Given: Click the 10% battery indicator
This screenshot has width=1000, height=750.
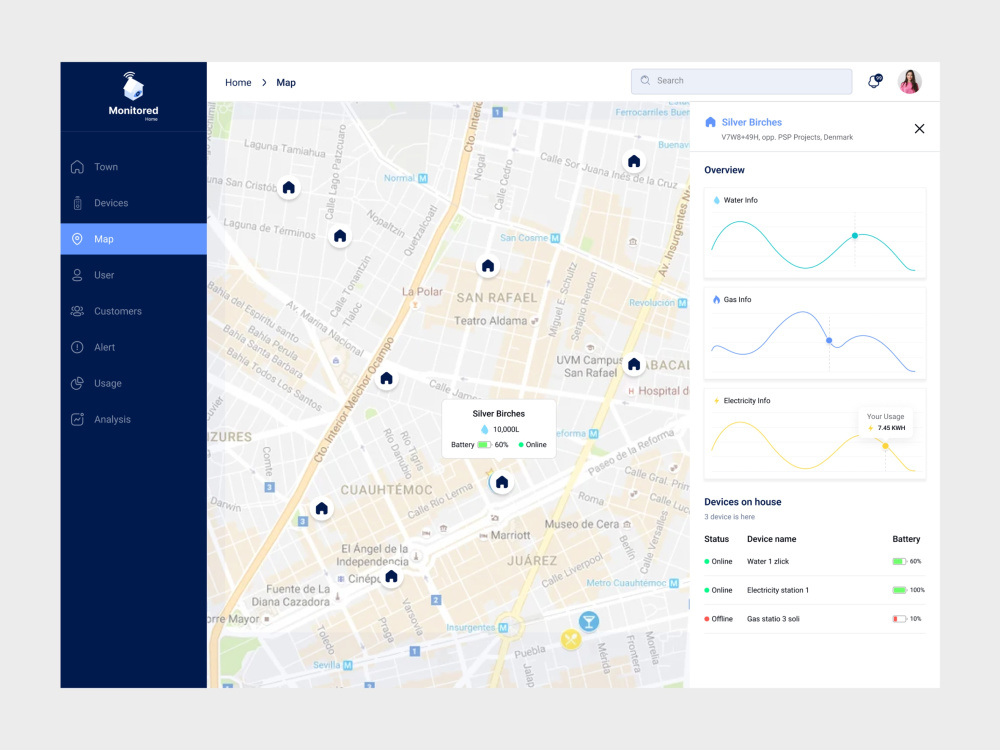Looking at the screenshot, I should pos(907,619).
